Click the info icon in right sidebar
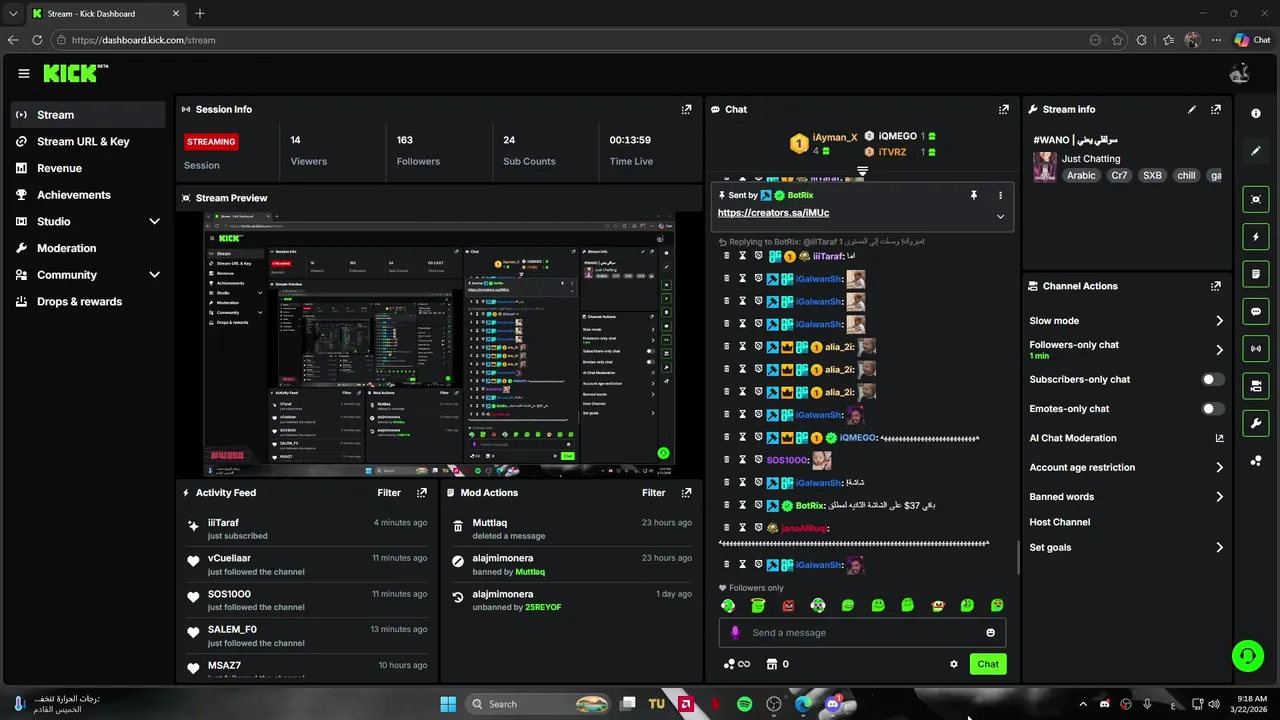The image size is (1280, 720). 1256,113
